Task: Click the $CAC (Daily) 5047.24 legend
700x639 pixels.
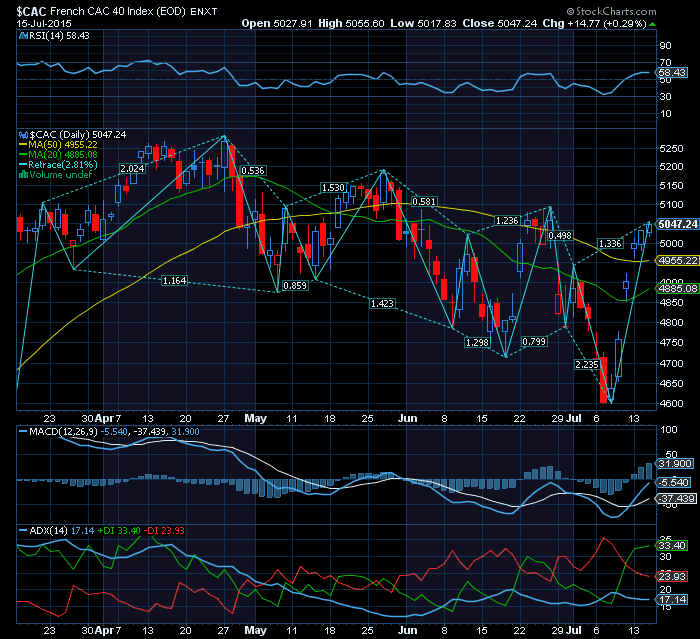Action: click(x=72, y=134)
